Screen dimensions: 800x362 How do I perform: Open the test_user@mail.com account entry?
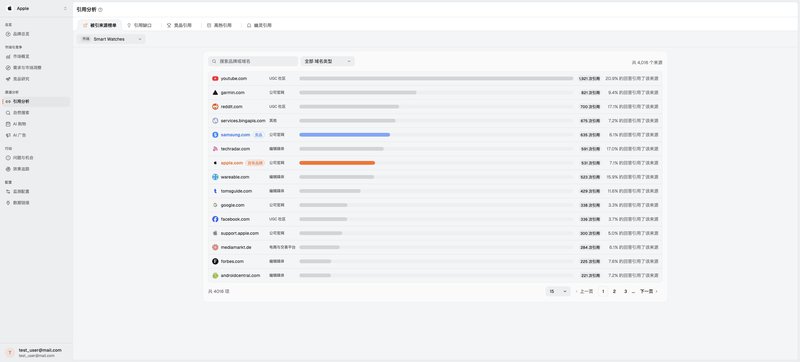36,353
